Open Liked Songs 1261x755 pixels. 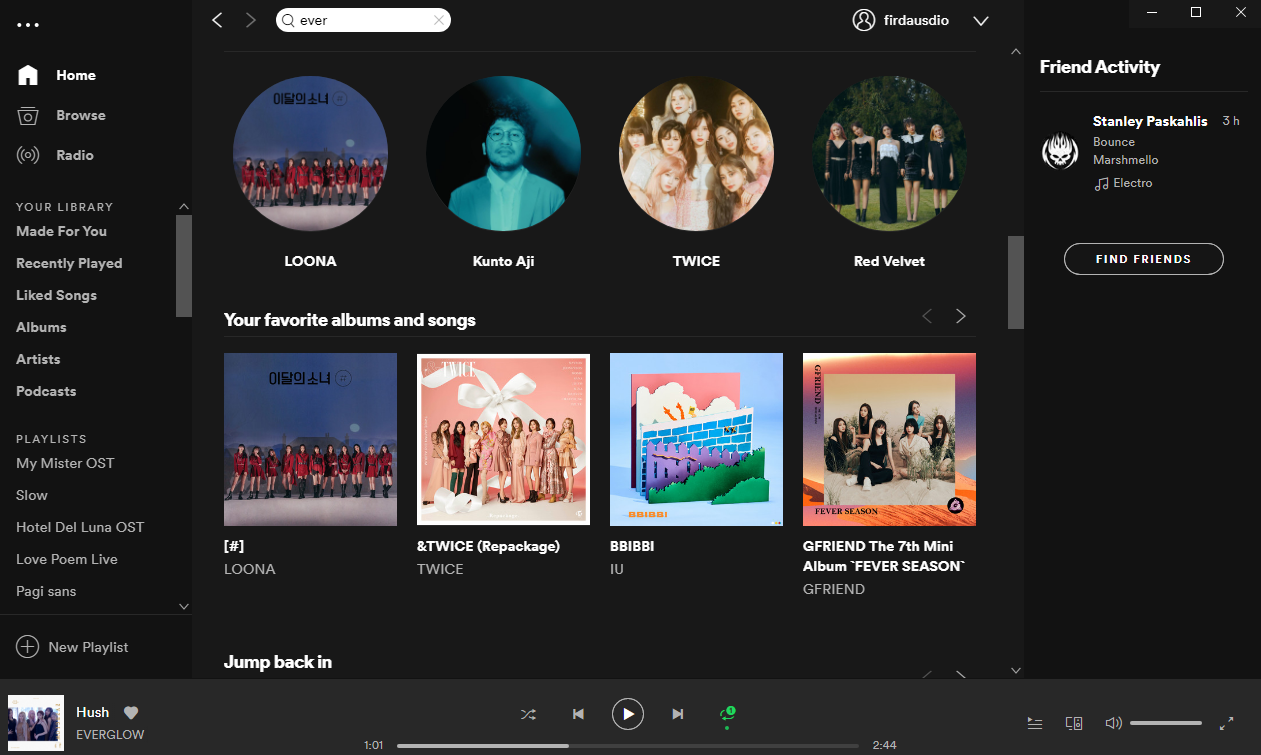pyautogui.click(x=56, y=295)
